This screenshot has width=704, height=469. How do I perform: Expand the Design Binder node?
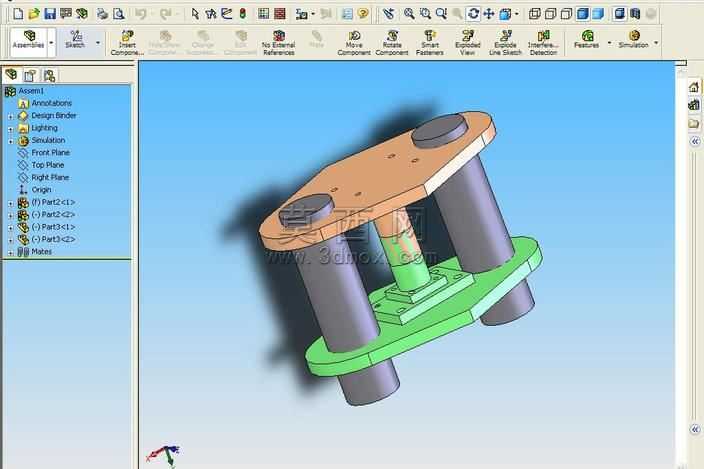tap(11, 116)
